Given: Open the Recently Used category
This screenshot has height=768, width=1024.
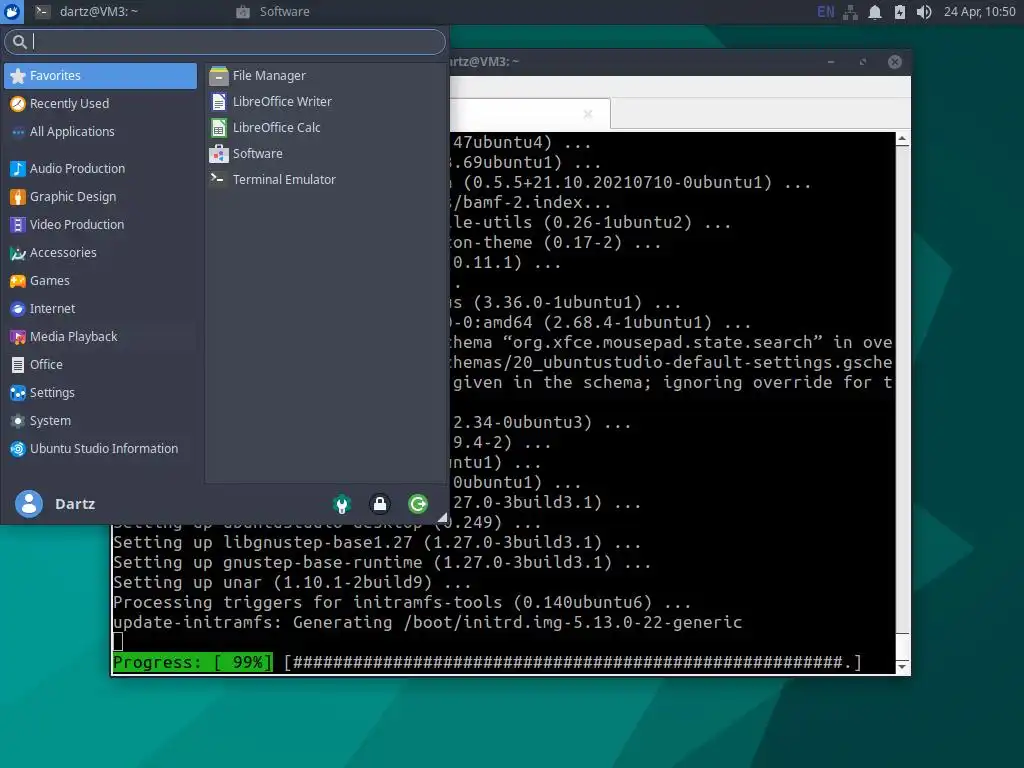Looking at the screenshot, I should (x=101, y=104).
